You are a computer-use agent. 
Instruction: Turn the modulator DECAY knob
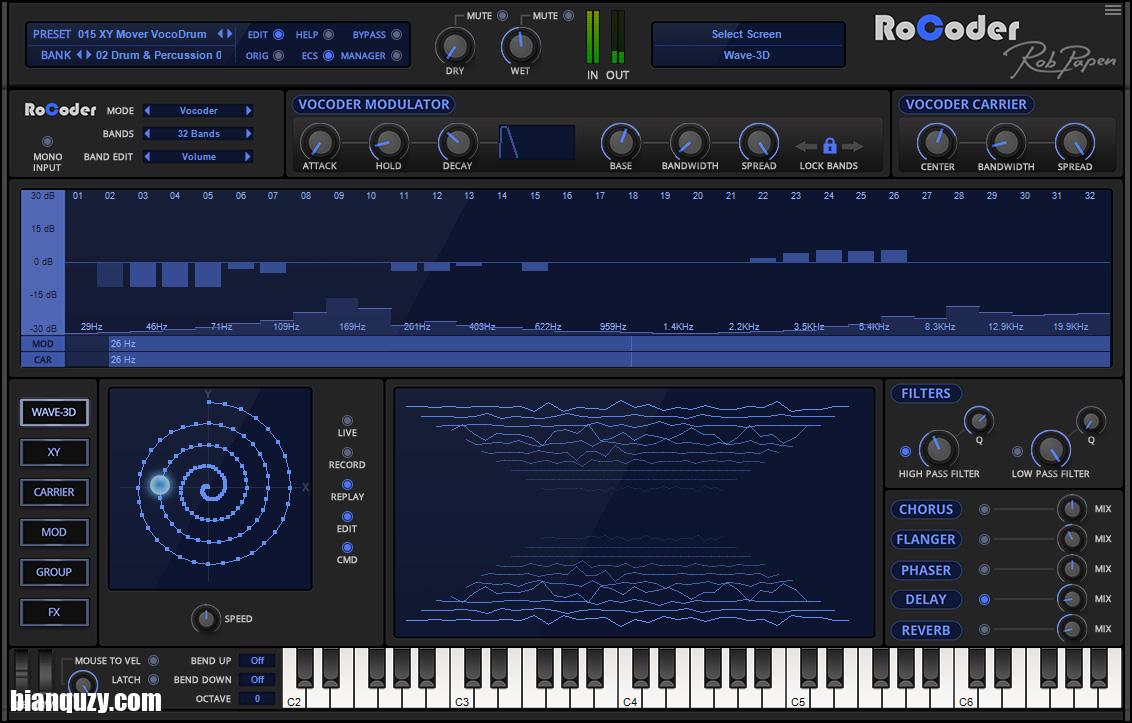point(457,142)
